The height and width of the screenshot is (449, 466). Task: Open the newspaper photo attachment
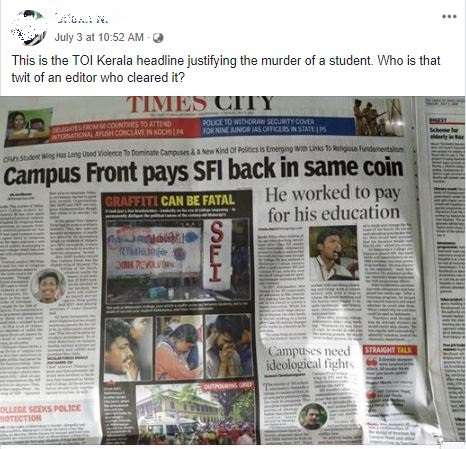(x=233, y=270)
